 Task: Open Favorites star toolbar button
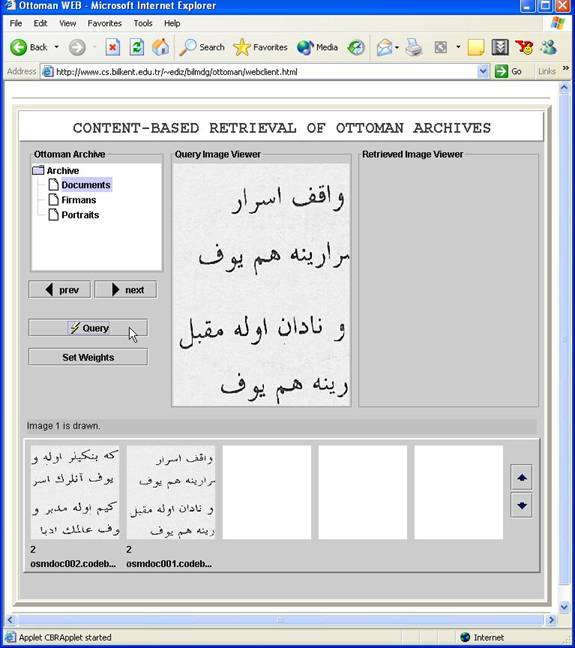click(x=260, y=47)
